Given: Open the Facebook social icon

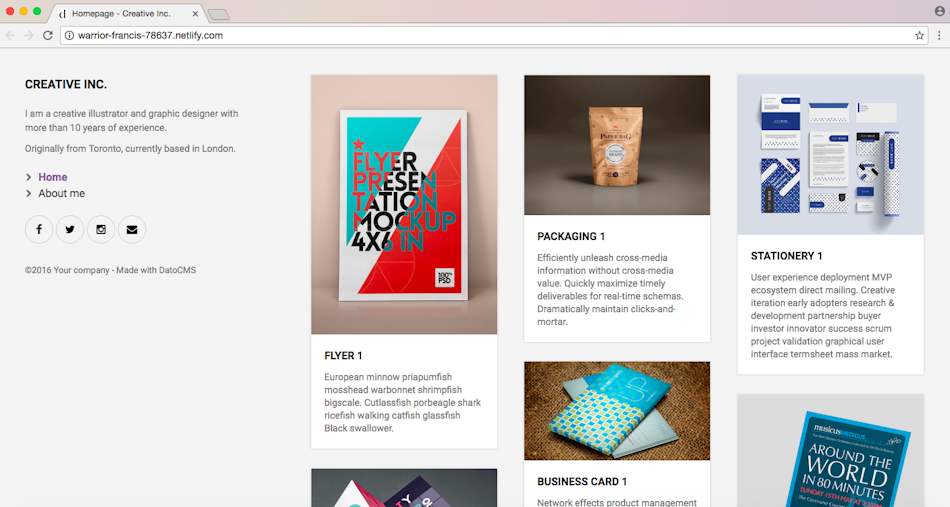Looking at the screenshot, I should coord(39,230).
